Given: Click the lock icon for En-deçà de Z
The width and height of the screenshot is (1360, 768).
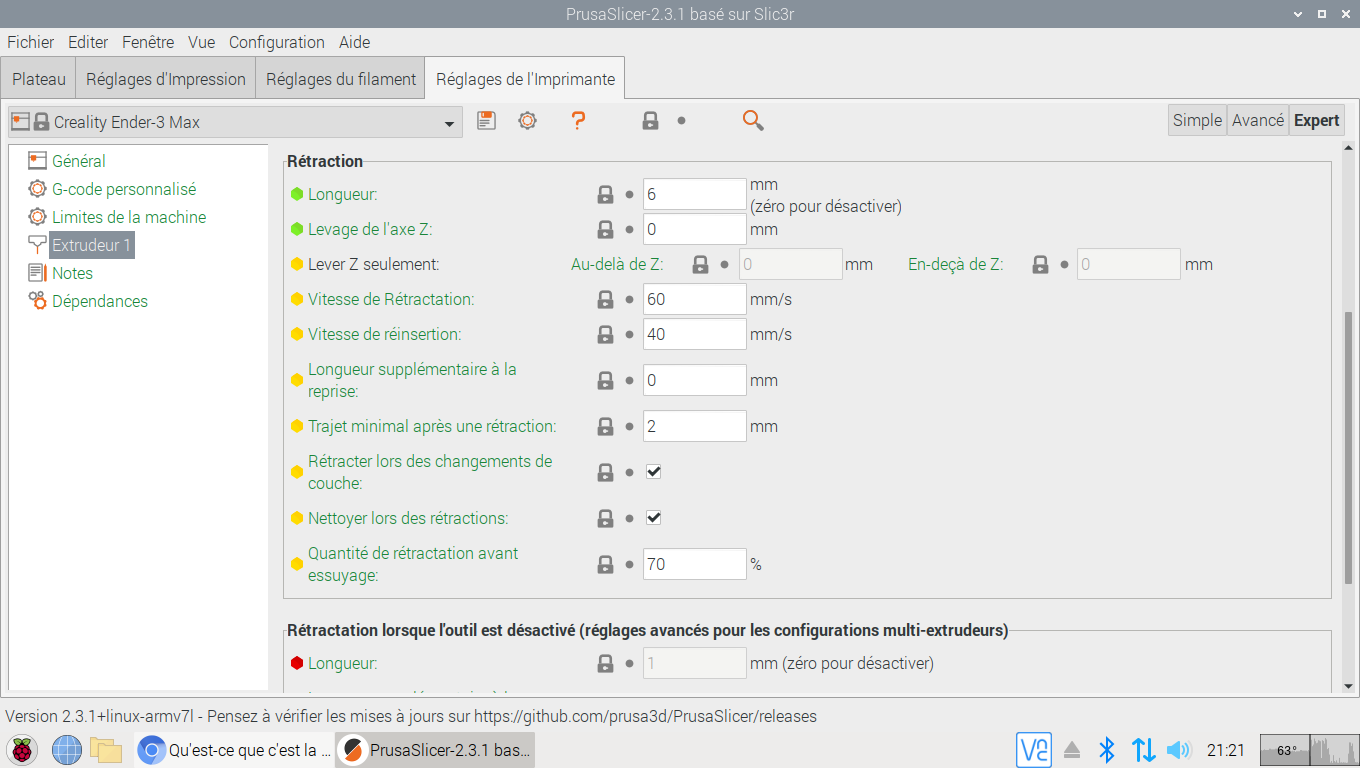Looking at the screenshot, I should point(1040,264).
